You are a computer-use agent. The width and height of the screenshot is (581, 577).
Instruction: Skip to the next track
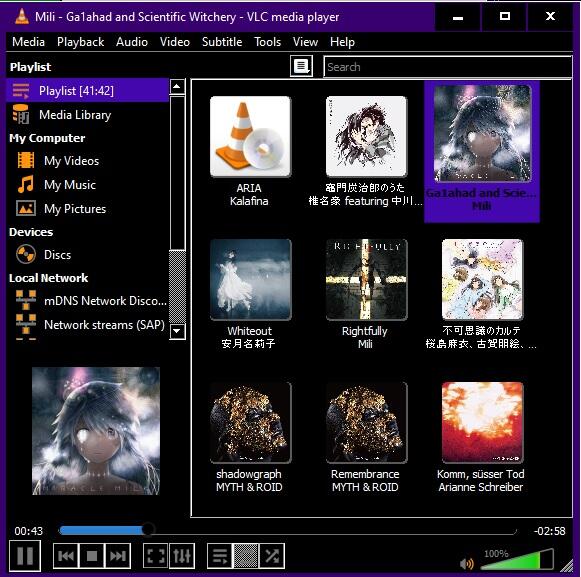point(118,556)
